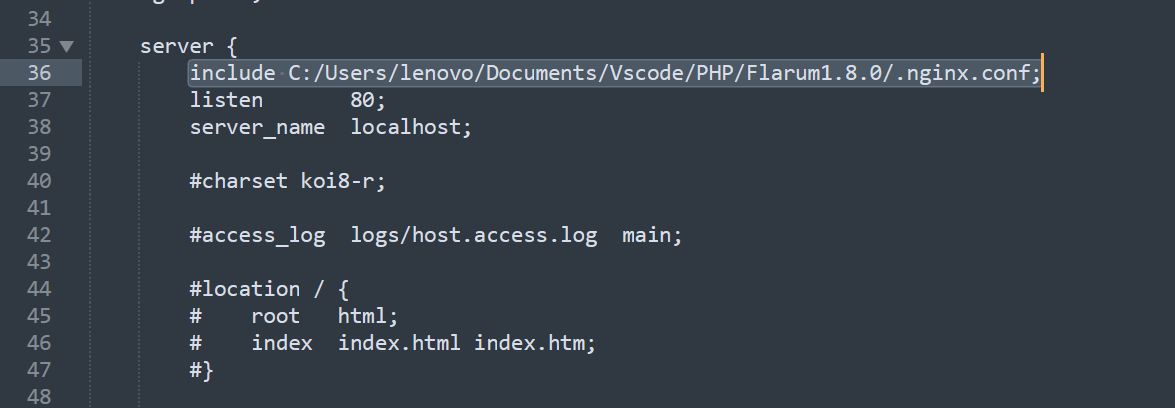
Task: Click line number 48 in the gutter
Action: click(x=39, y=397)
